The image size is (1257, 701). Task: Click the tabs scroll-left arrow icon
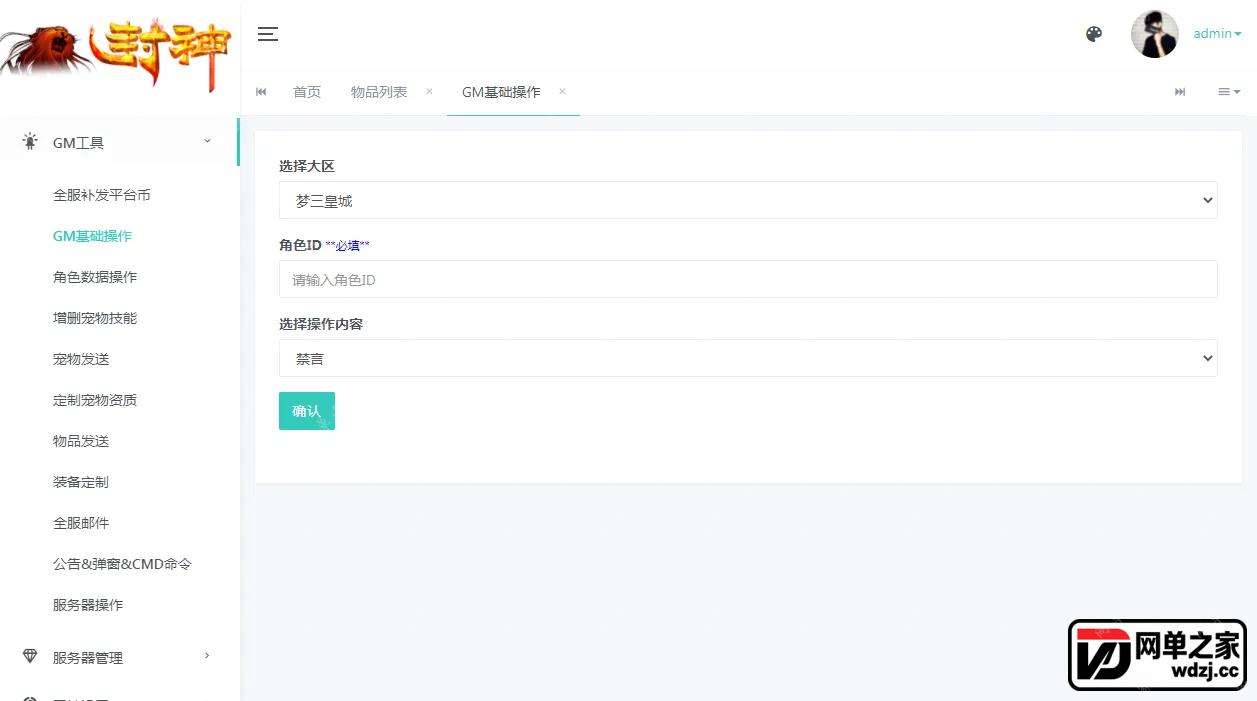[261, 92]
